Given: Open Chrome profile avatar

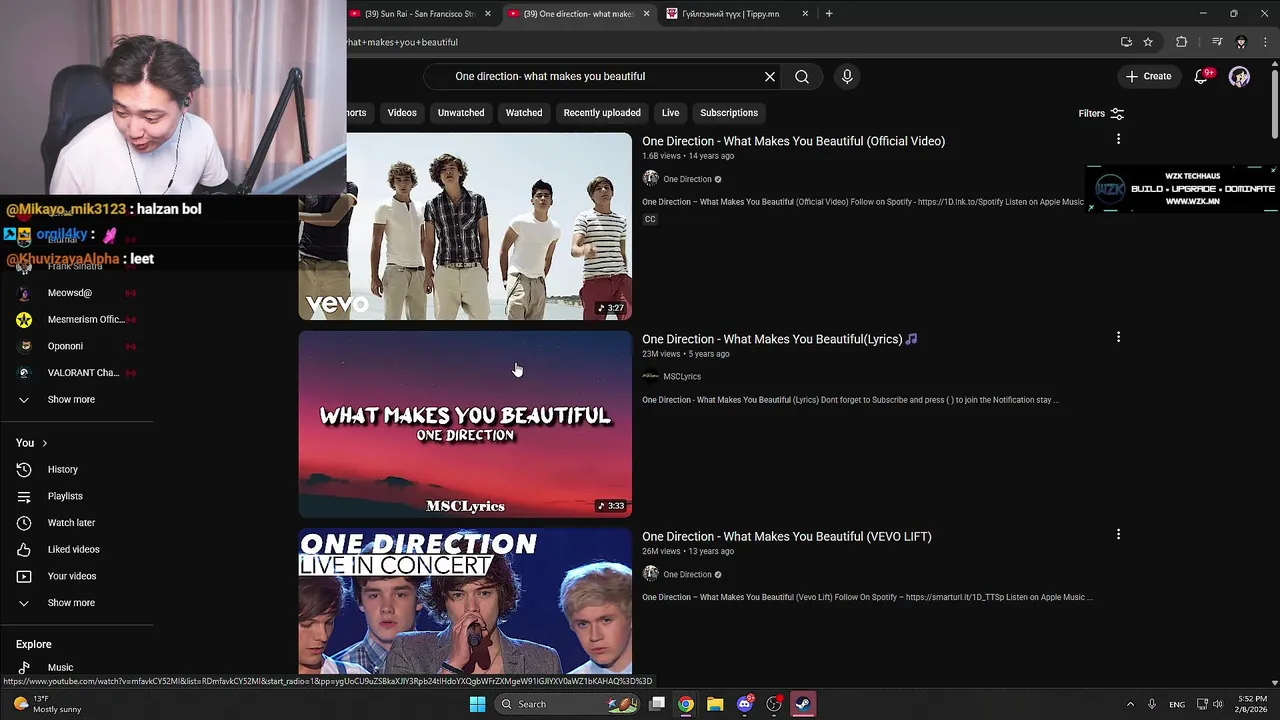Looking at the screenshot, I should [x=1241, y=42].
